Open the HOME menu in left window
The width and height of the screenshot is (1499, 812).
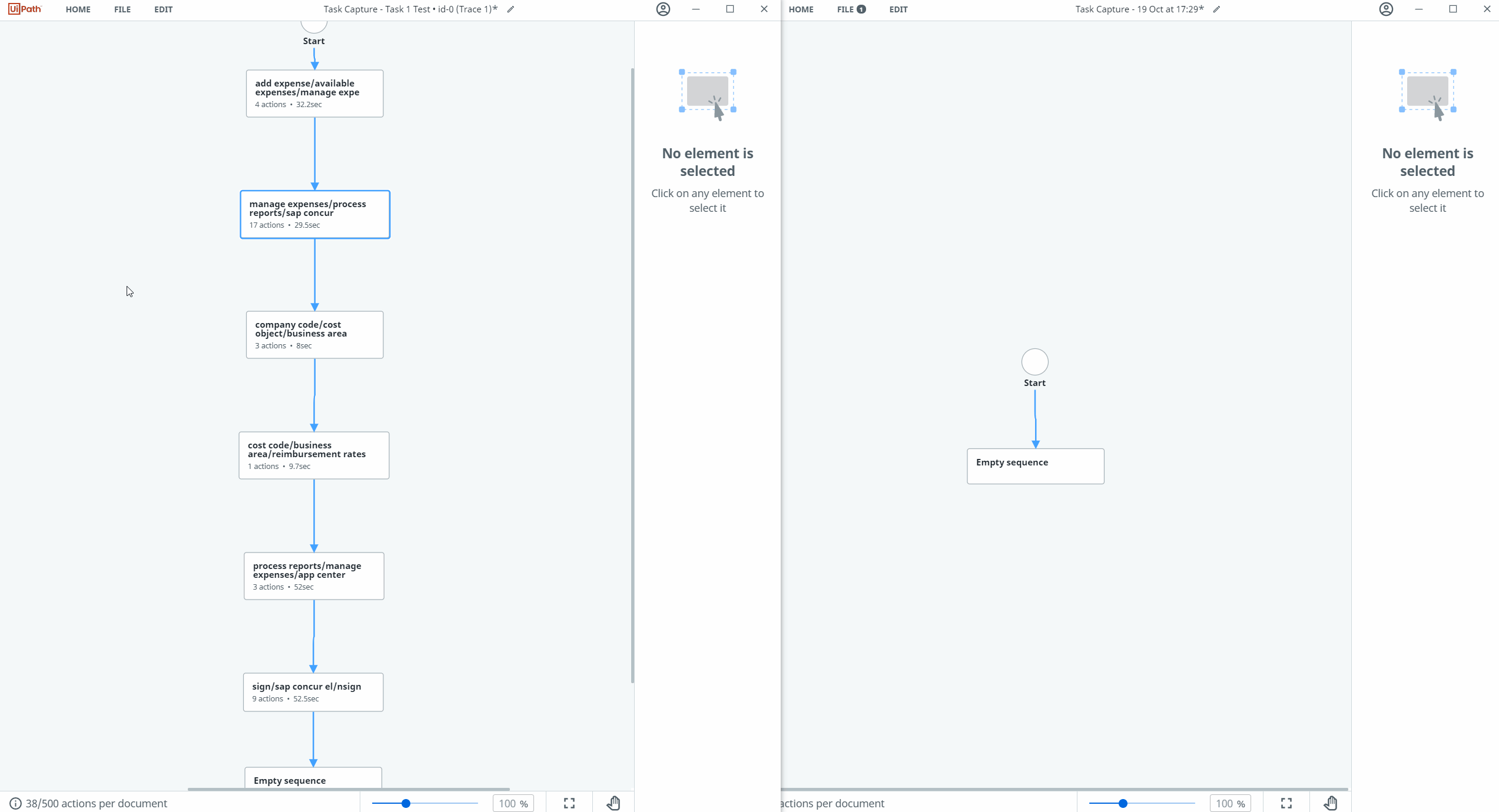[78, 9]
